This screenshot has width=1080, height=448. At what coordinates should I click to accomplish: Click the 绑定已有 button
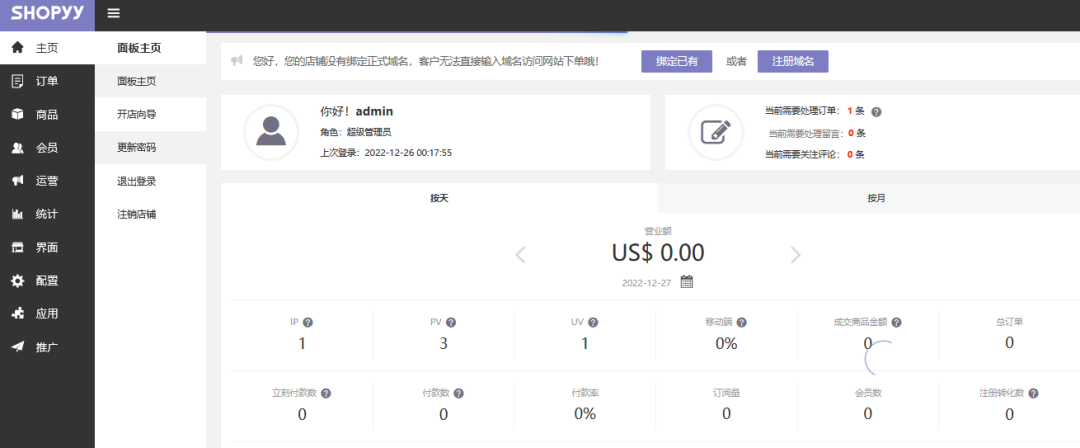click(x=676, y=61)
